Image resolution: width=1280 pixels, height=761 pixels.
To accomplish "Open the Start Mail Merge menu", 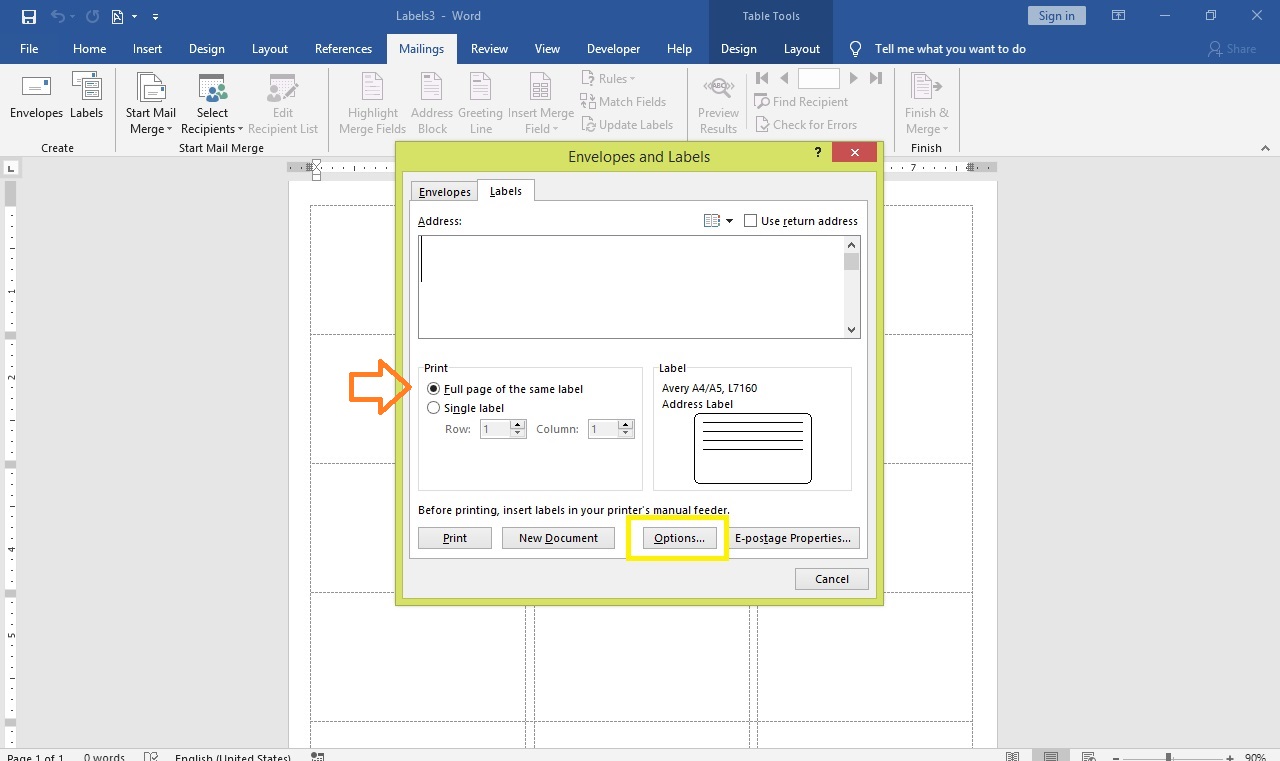I will 150,104.
